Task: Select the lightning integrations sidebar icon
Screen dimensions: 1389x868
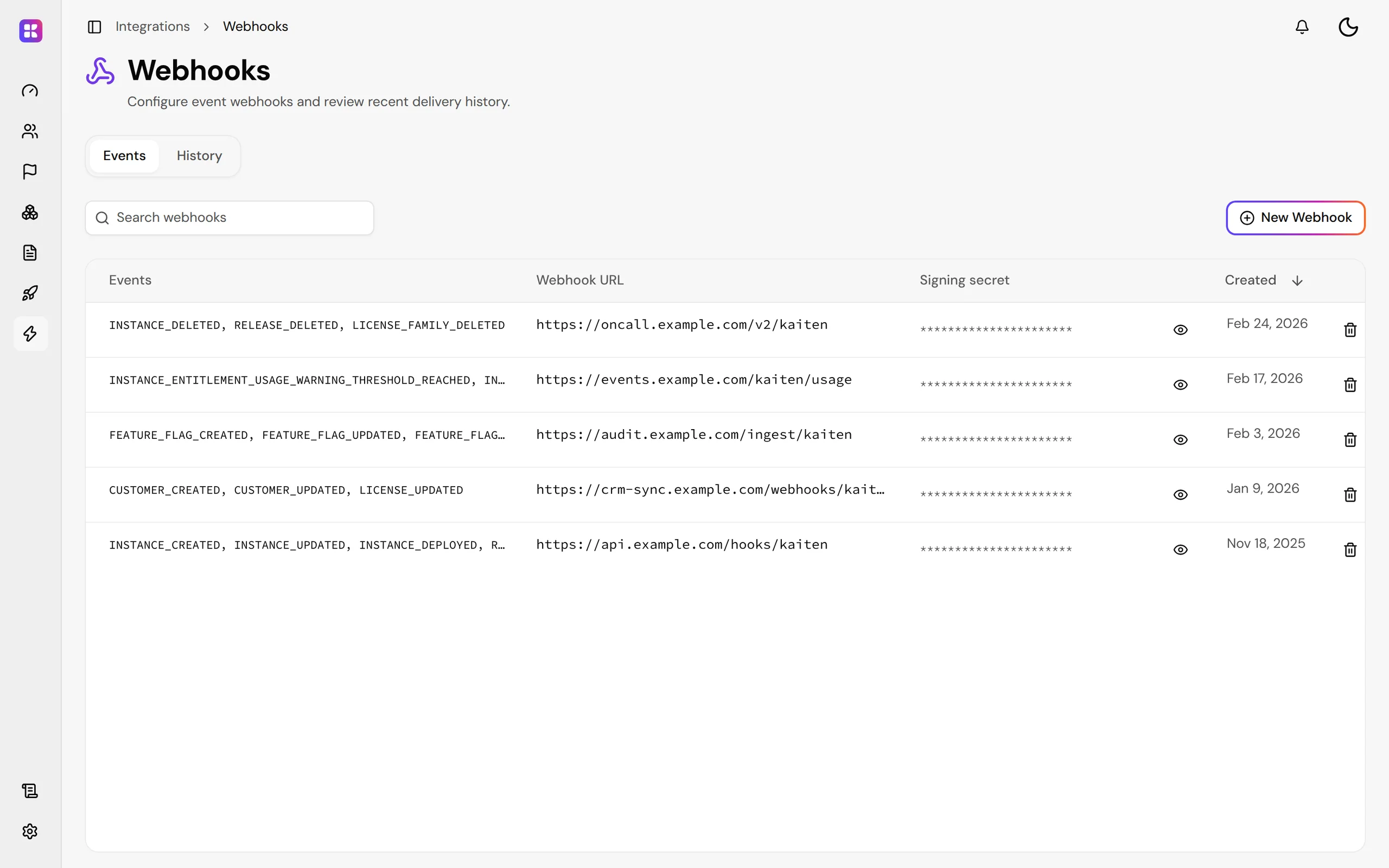Action: click(30, 334)
